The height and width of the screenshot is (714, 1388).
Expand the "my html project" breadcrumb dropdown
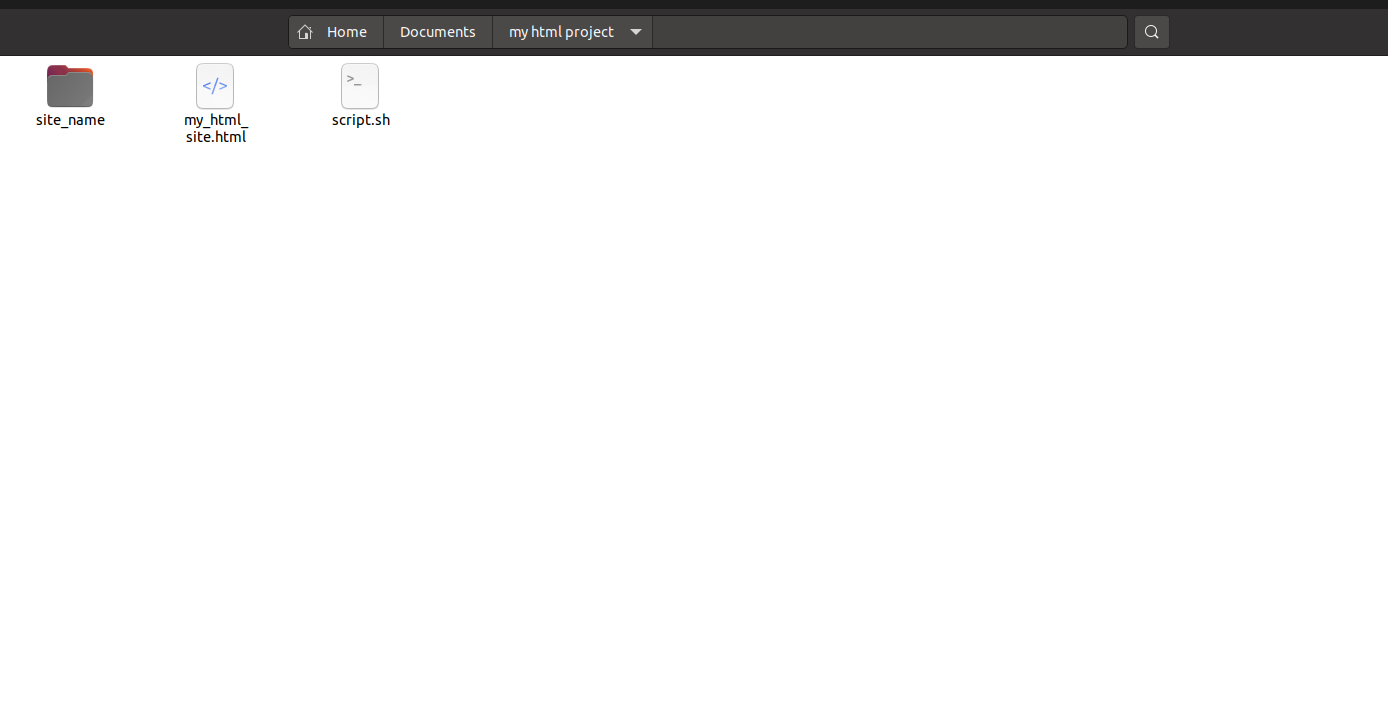click(x=636, y=31)
